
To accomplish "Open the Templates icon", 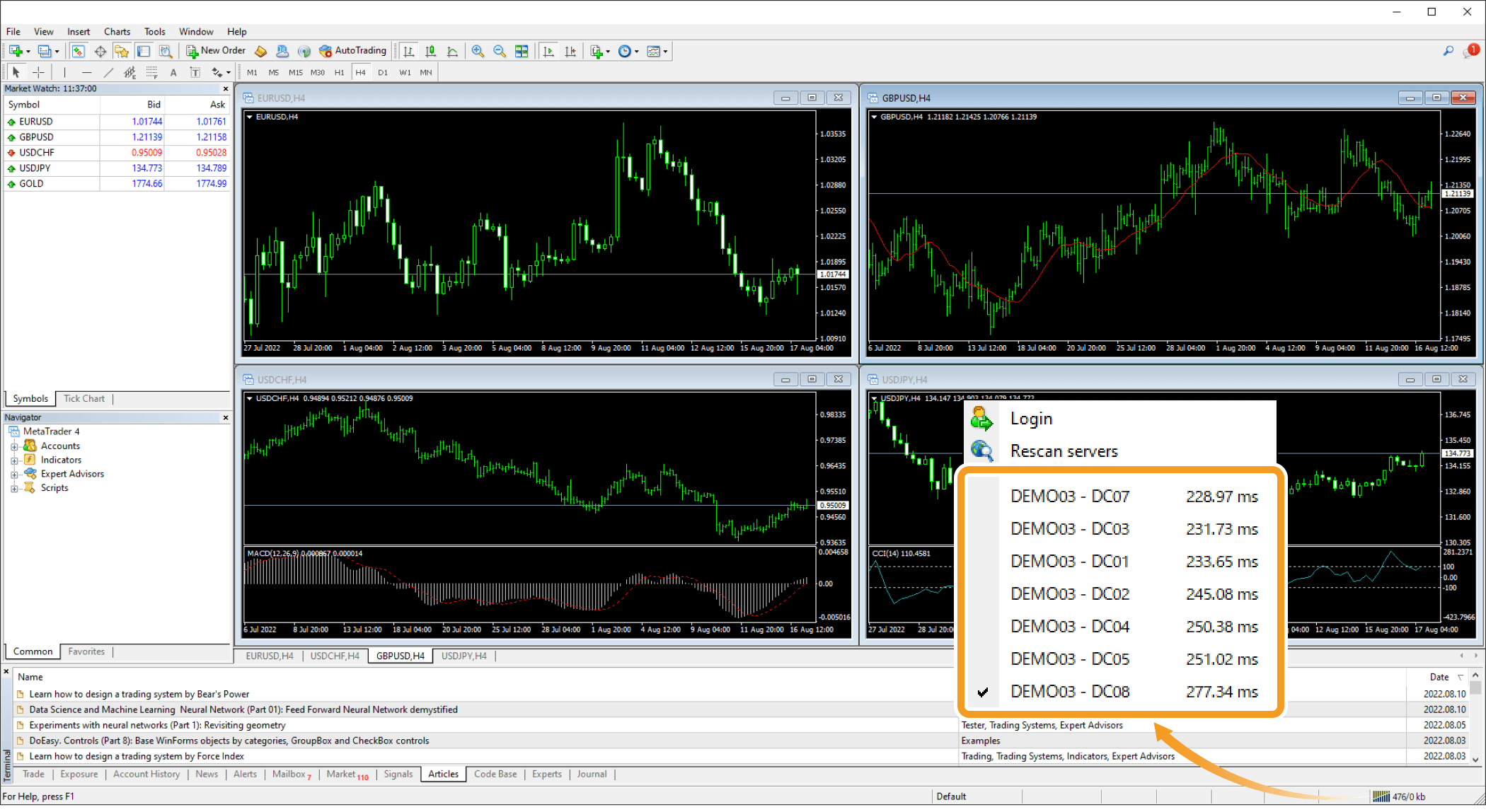I will click(653, 51).
